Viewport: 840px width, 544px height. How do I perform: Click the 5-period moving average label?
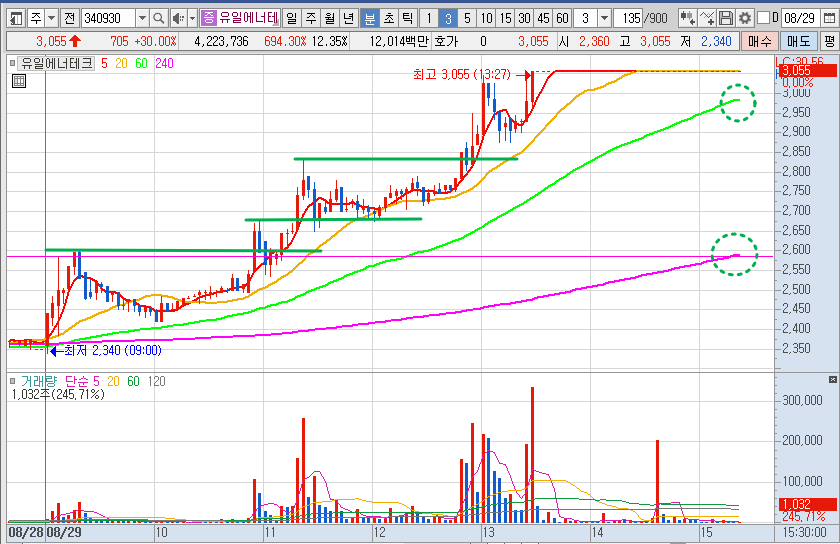click(104, 63)
